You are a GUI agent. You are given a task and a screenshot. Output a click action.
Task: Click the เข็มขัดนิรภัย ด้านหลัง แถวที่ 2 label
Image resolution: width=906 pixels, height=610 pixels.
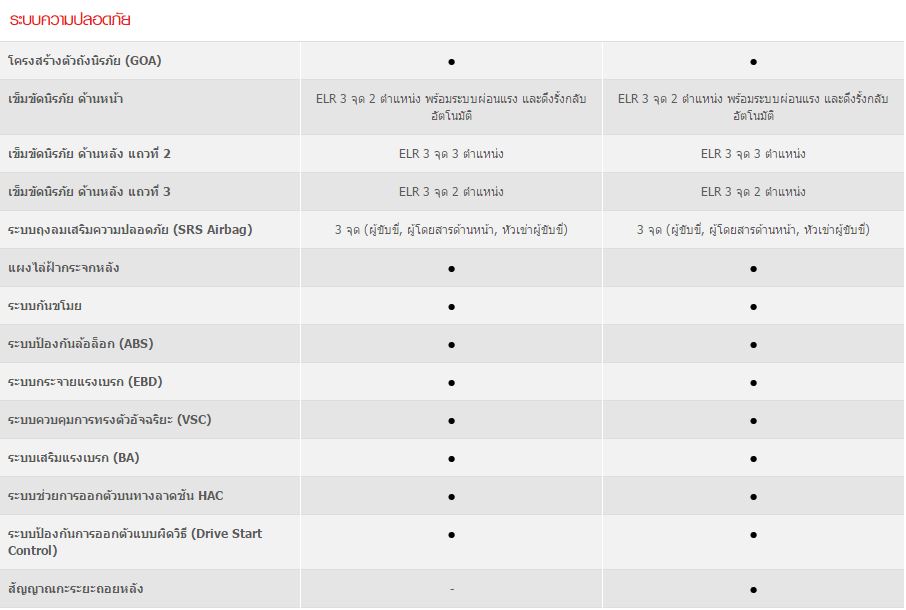pyautogui.click(x=89, y=154)
